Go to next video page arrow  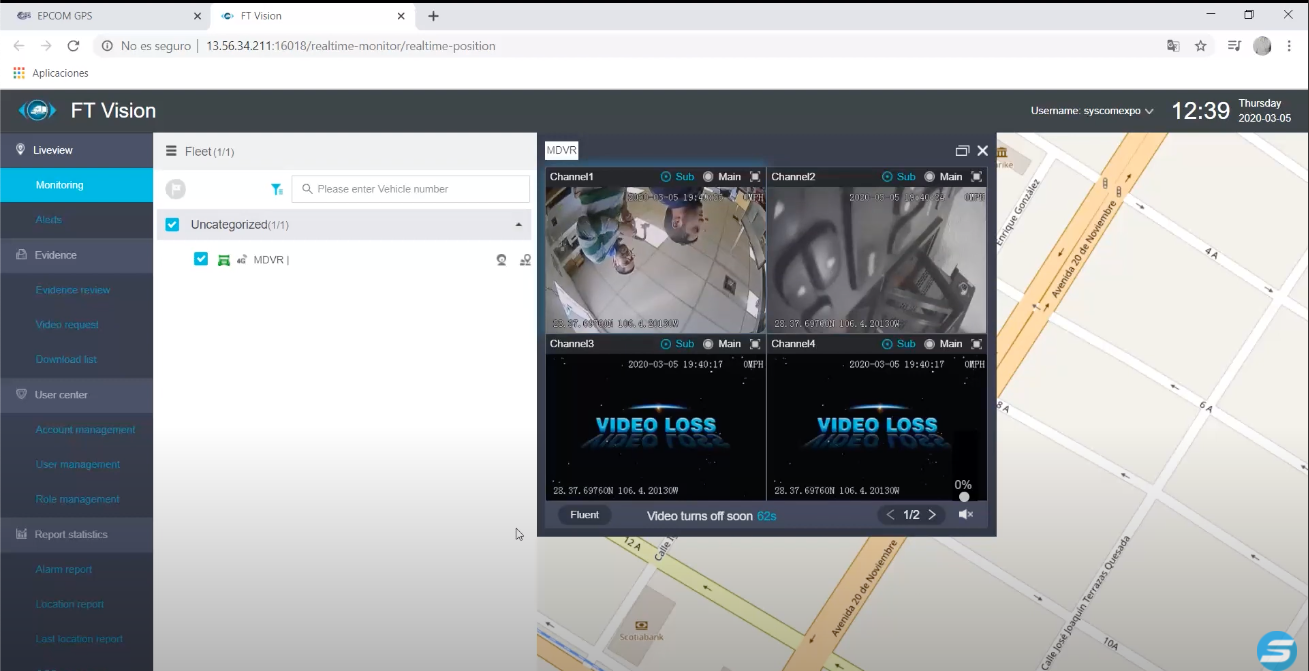point(932,515)
